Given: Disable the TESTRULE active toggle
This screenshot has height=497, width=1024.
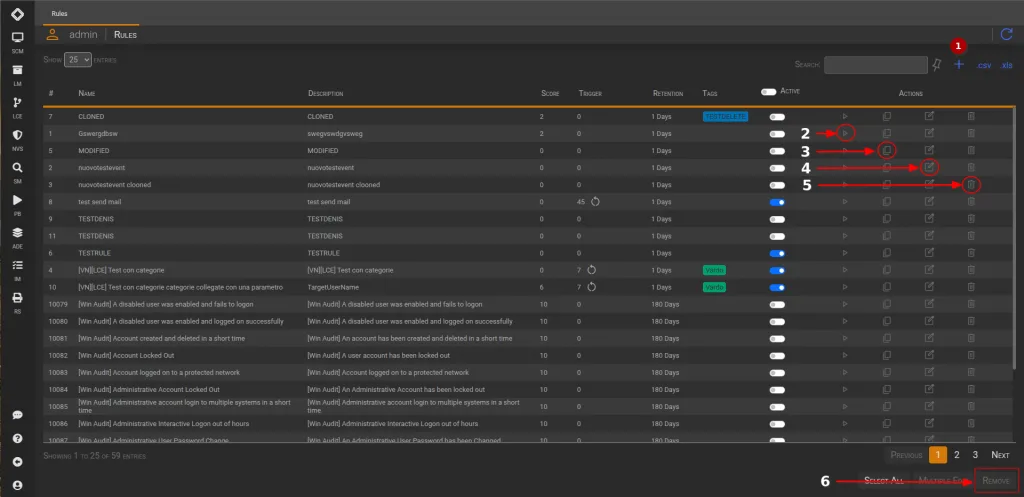Looking at the screenshot, I should [x=777, y=253].
